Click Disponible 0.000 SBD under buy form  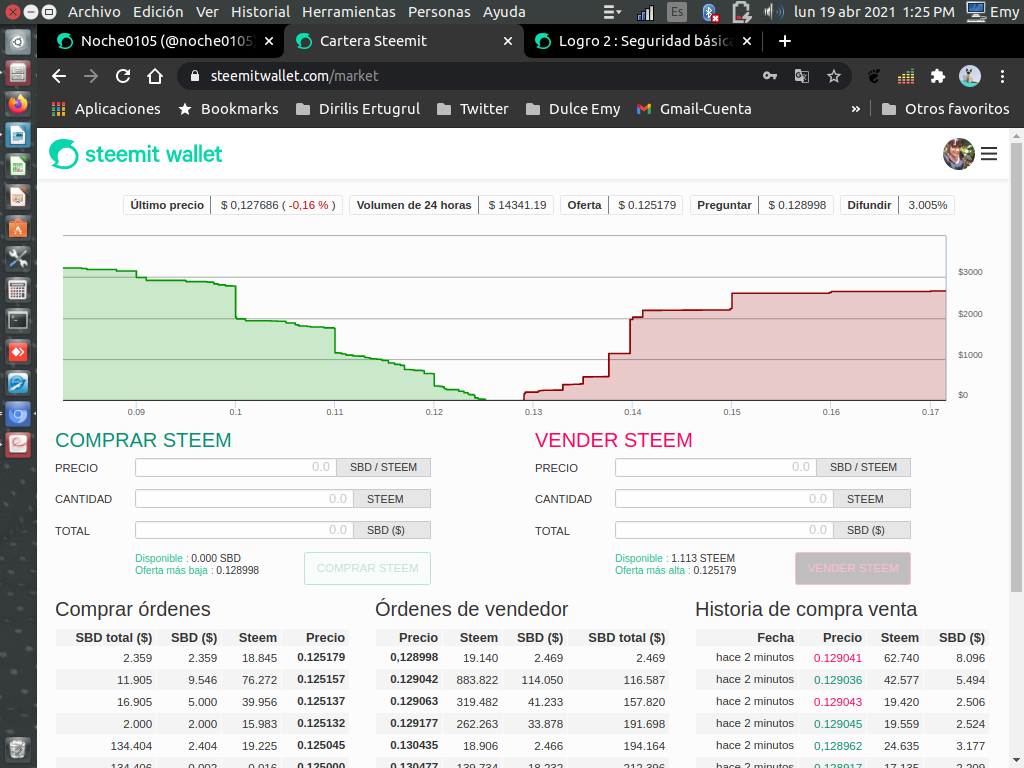pos(188,558)
